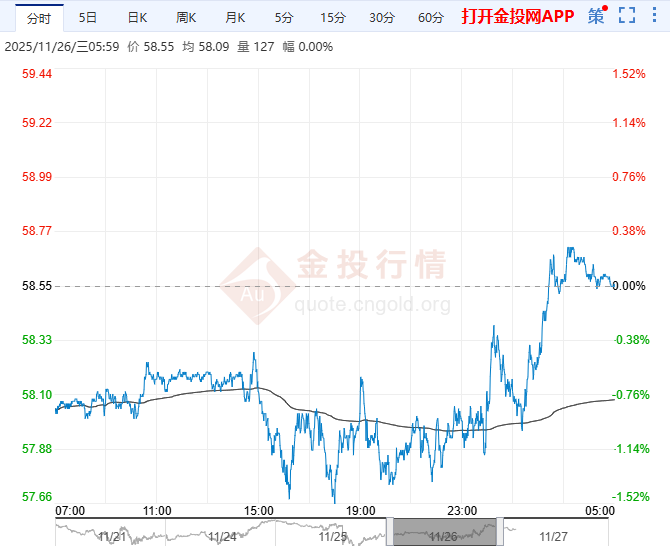Viewport: 670px width, 546px height.
Task: Click the 05:00 time axis label
Action: [600, 511]
